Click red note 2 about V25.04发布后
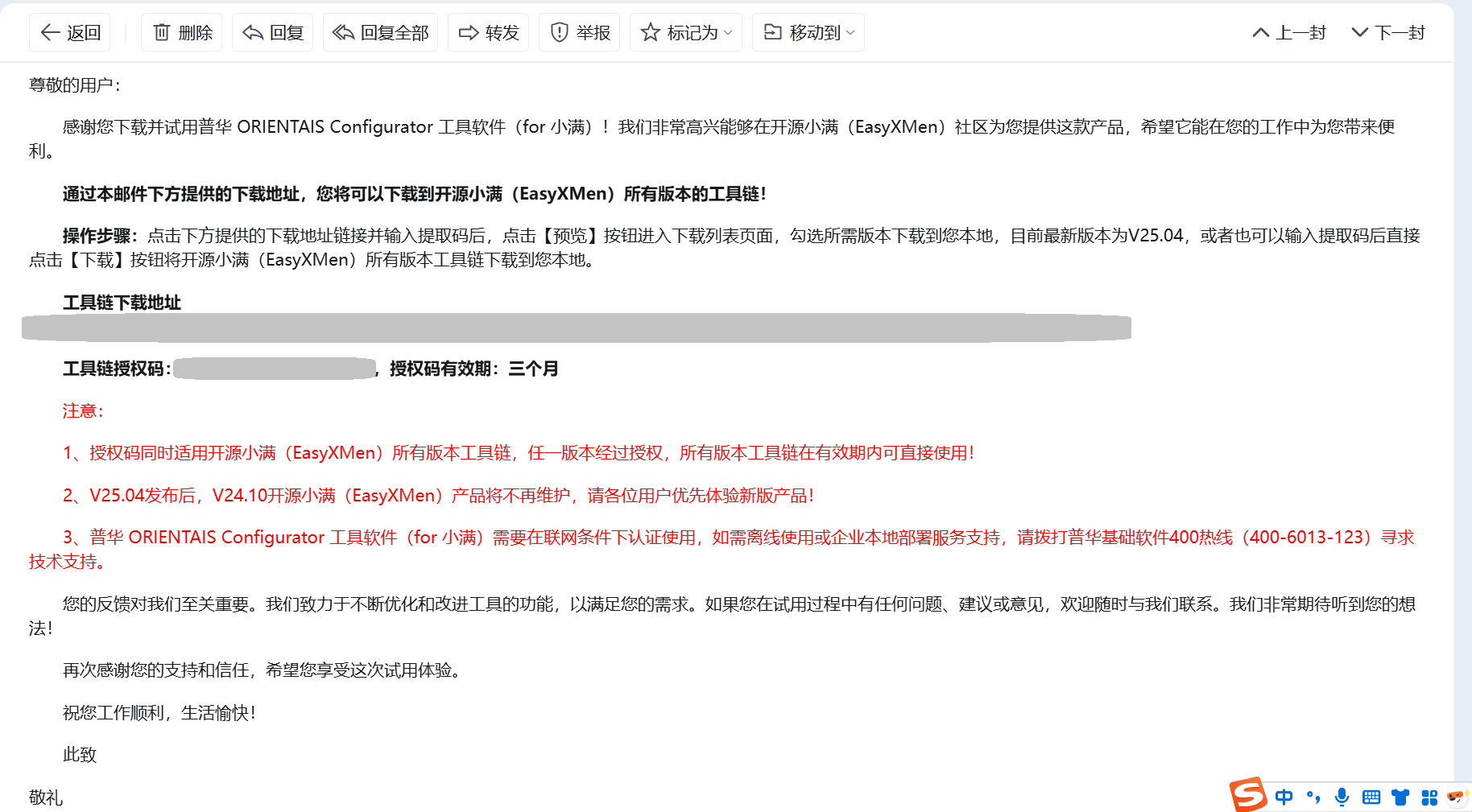The height and width of the screenshot is (812, 1472). pos(439,496)
